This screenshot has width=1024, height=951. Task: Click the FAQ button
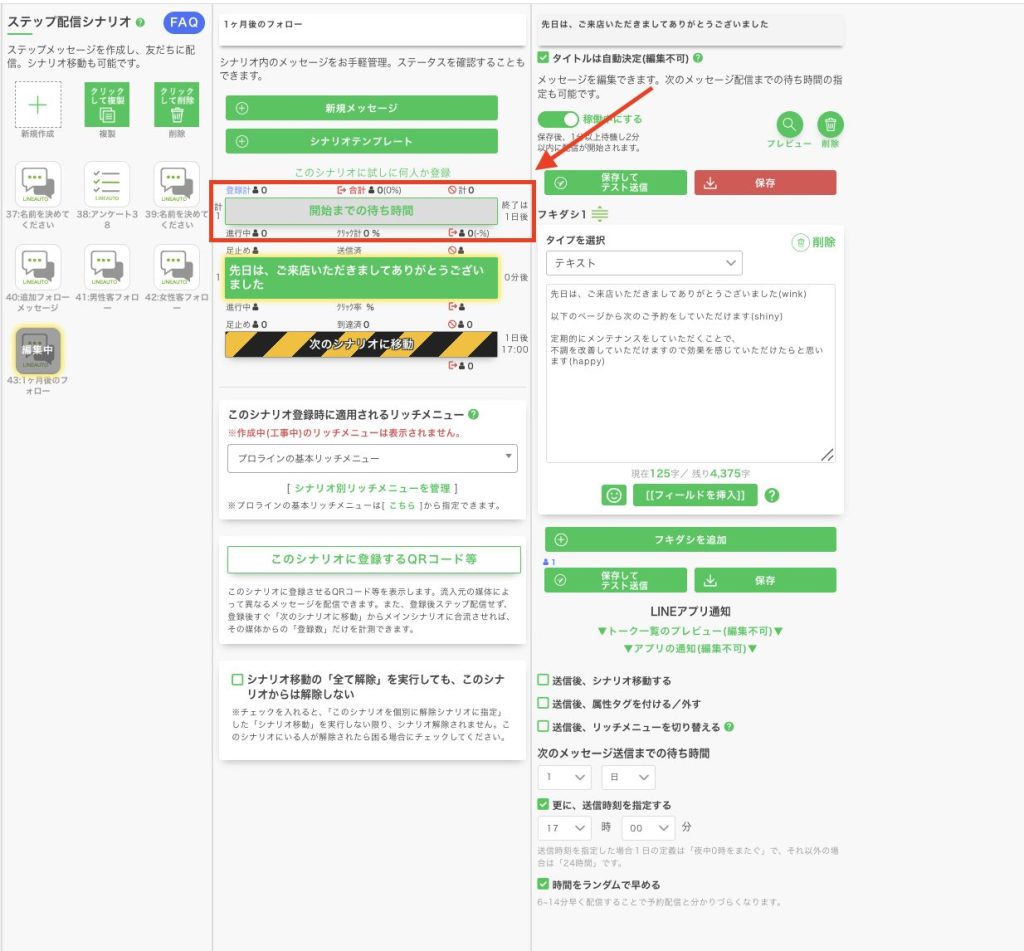[x=184, y=22]
